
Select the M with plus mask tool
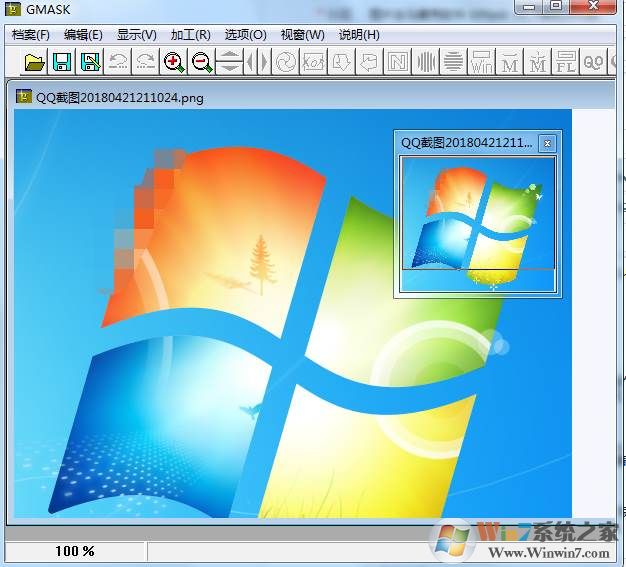coord(537,62)
